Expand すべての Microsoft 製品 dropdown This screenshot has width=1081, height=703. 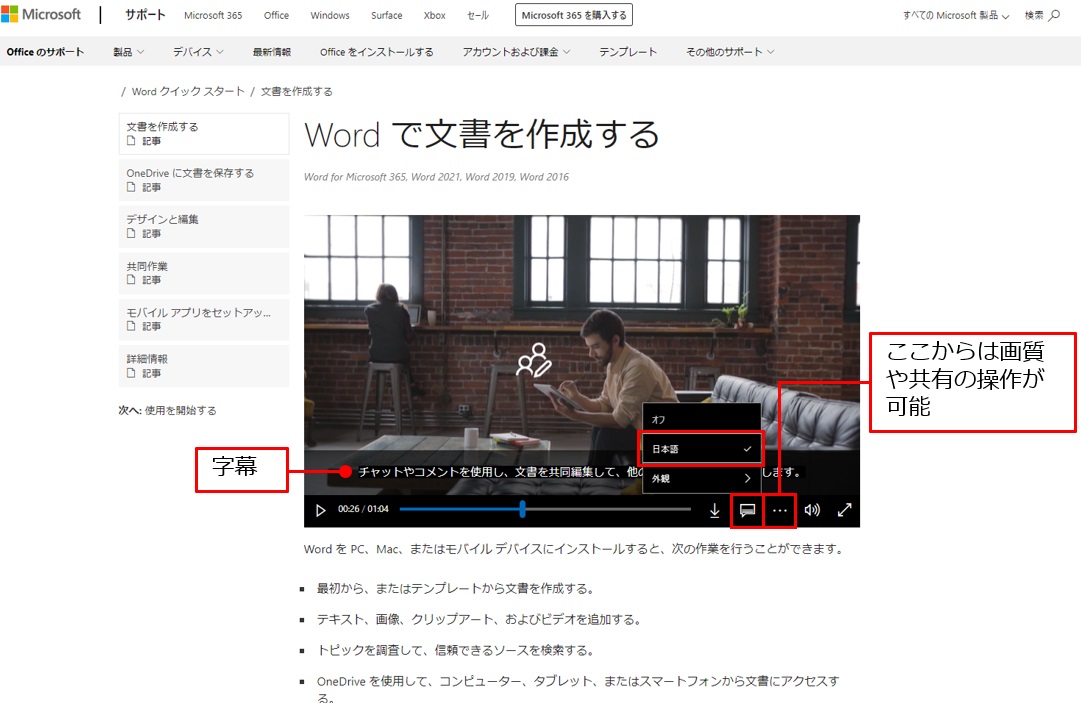pos(956,15)
